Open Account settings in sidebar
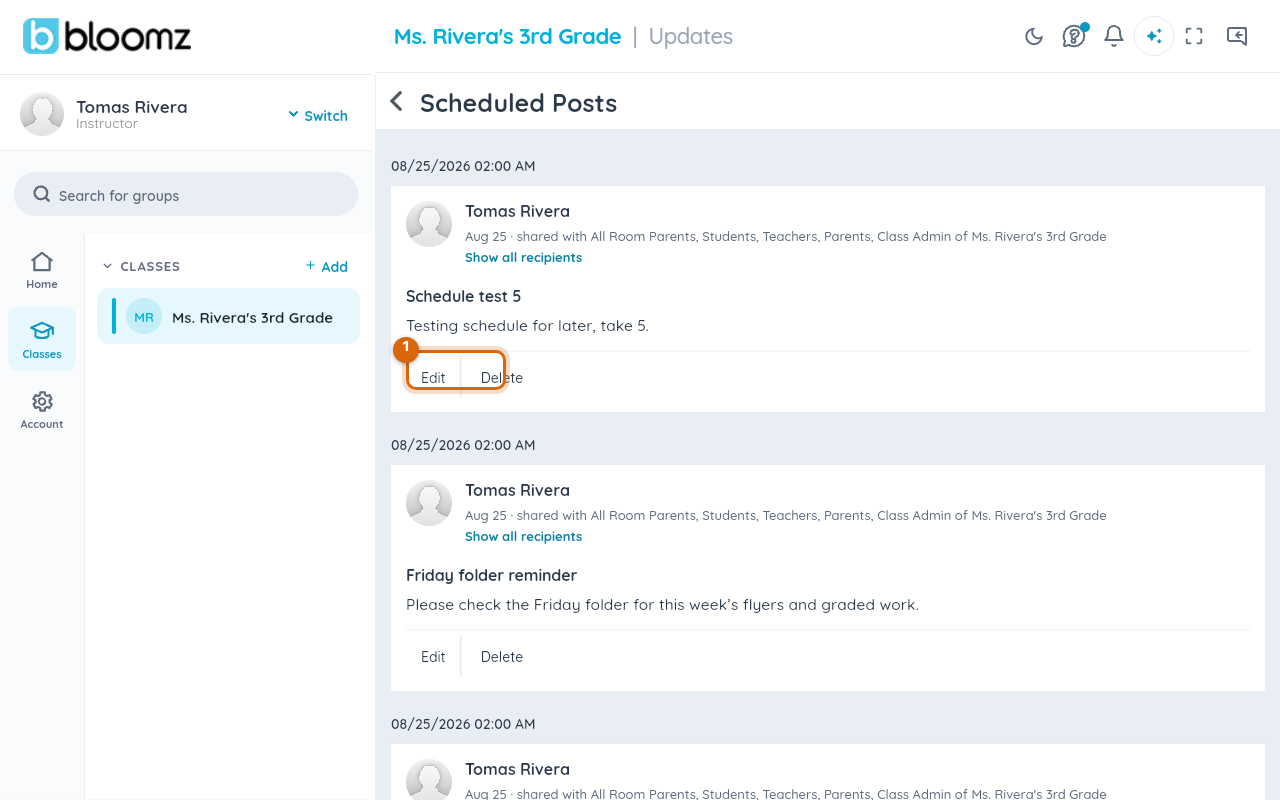Screen dimensions: 1280x800 point(42,410)
